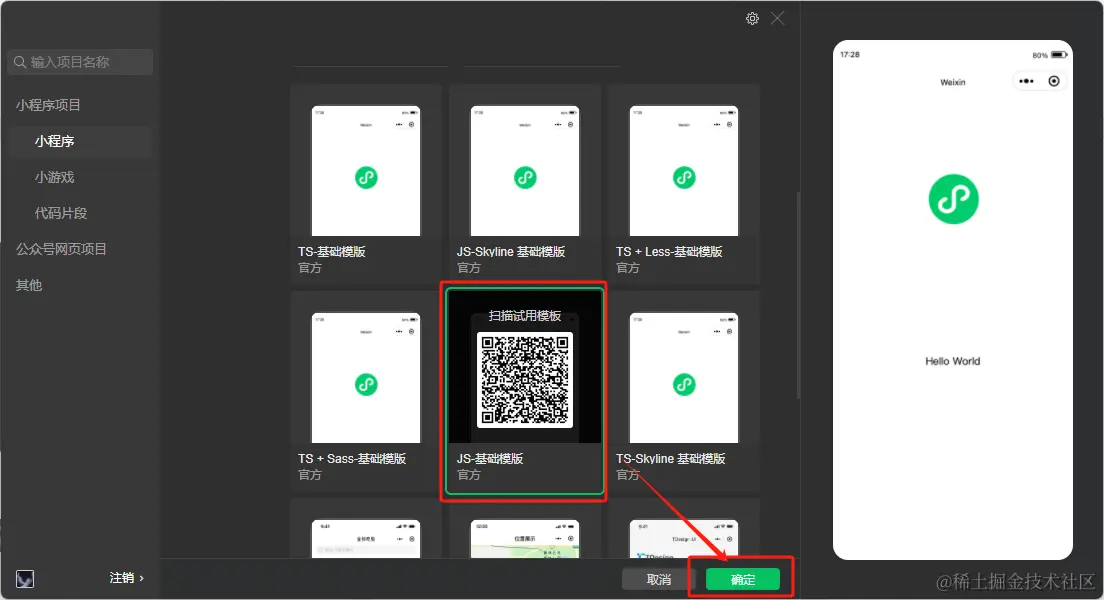Click the preview battery icon
The image size is (1104, 600).
pos(1059,55)
